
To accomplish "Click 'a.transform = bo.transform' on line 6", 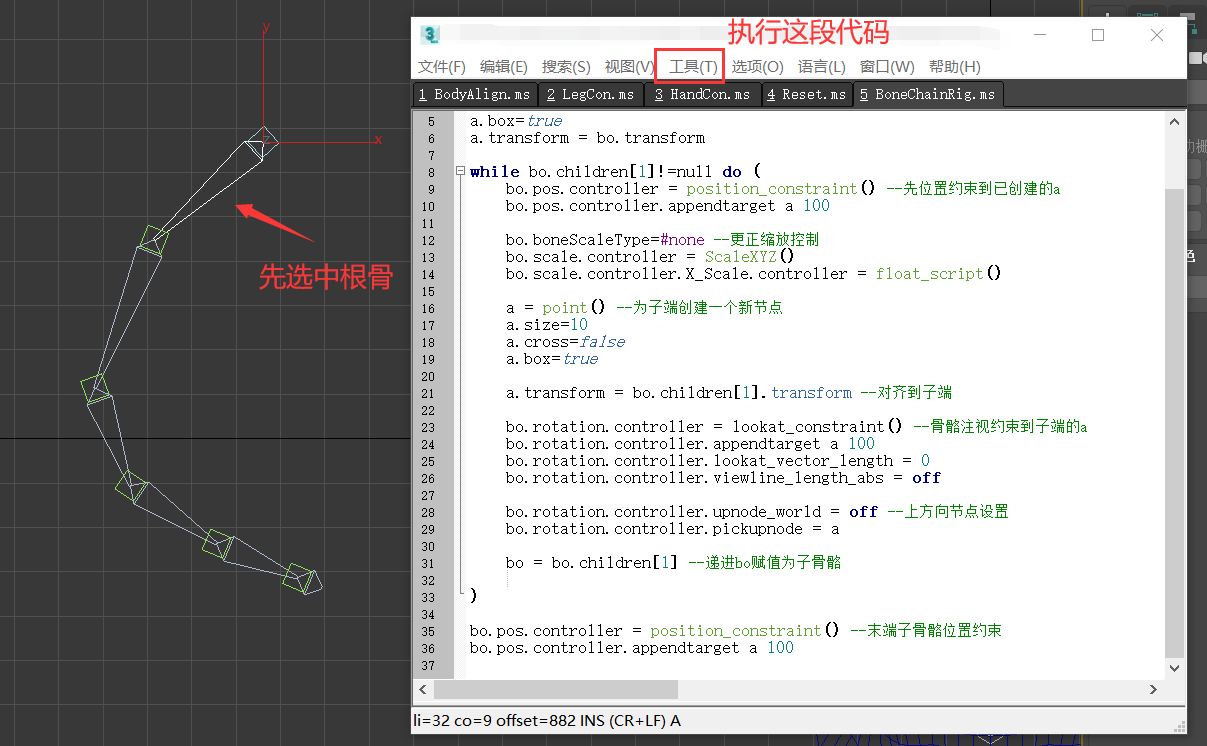I will pos(587,138).
